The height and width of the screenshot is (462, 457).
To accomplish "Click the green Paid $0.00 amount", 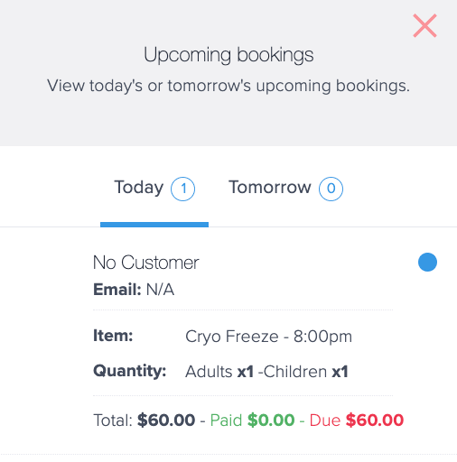I will pos(252,420).
